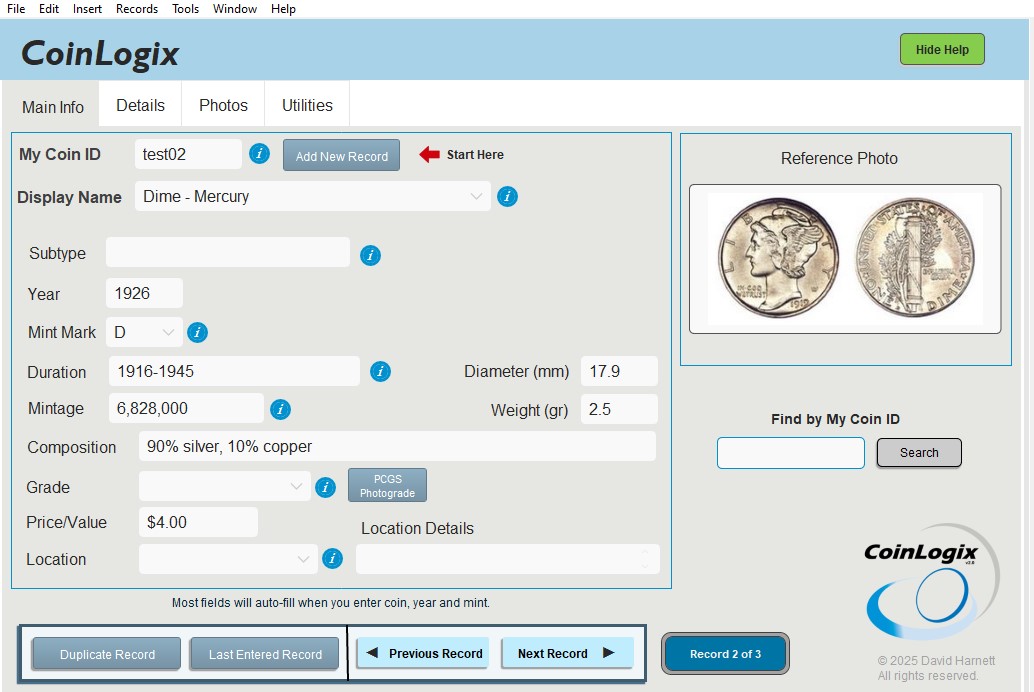Open the Window menu

(x=235, y=9)
